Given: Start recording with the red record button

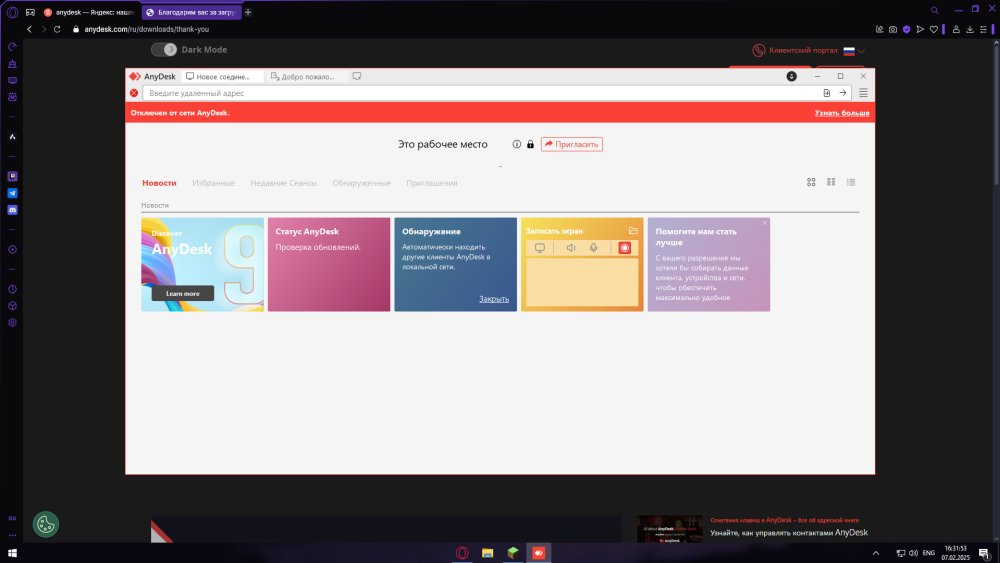Looking at the screenshot, I should click(x=624, y=248).
